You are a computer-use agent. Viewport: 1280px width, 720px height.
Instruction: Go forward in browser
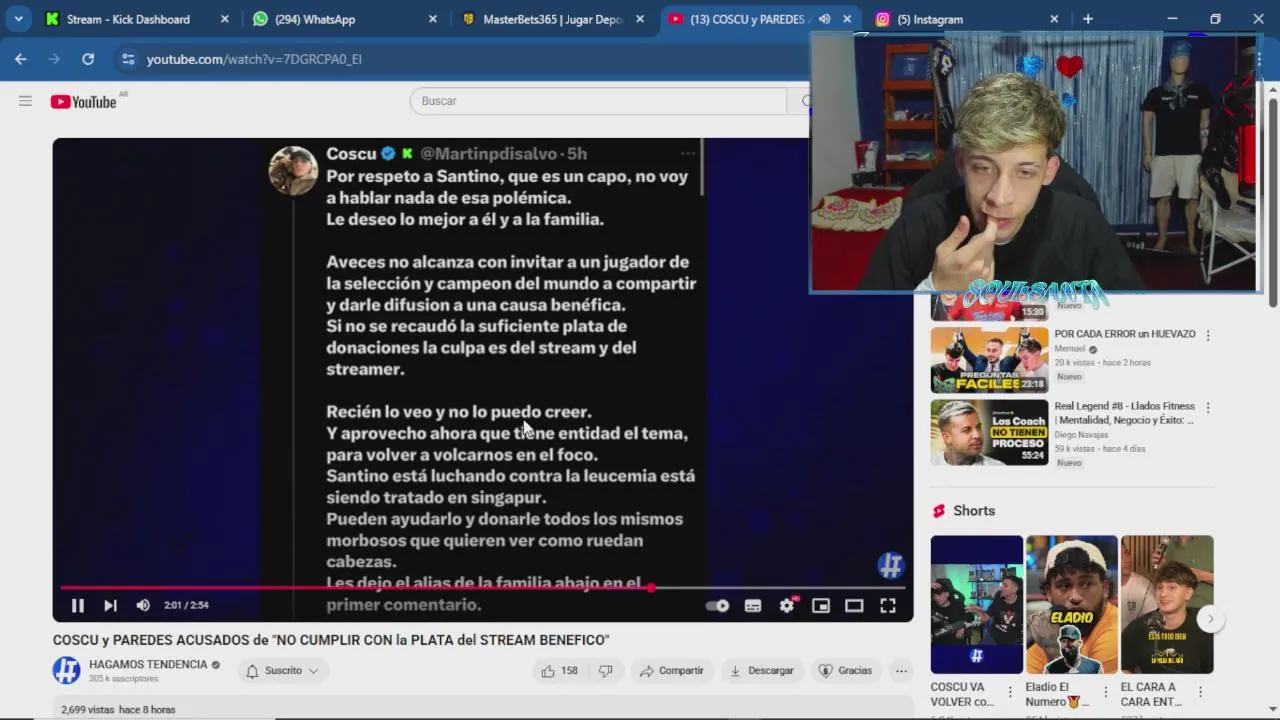[x=54, y=59]
